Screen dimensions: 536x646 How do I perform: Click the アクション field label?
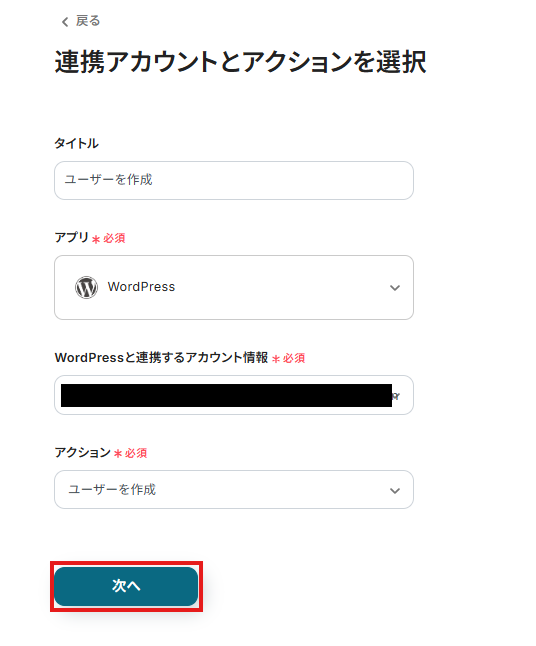pos(82,452)
